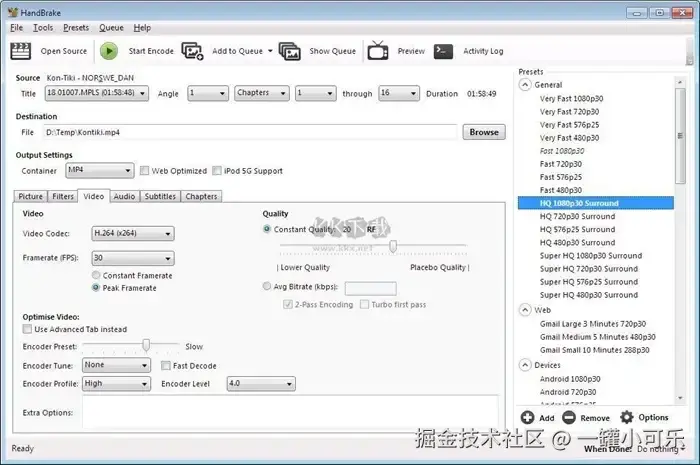700x465 pixels.
Task: Enable the Web Optimized checkbox
Action: [x=144, y=170]
